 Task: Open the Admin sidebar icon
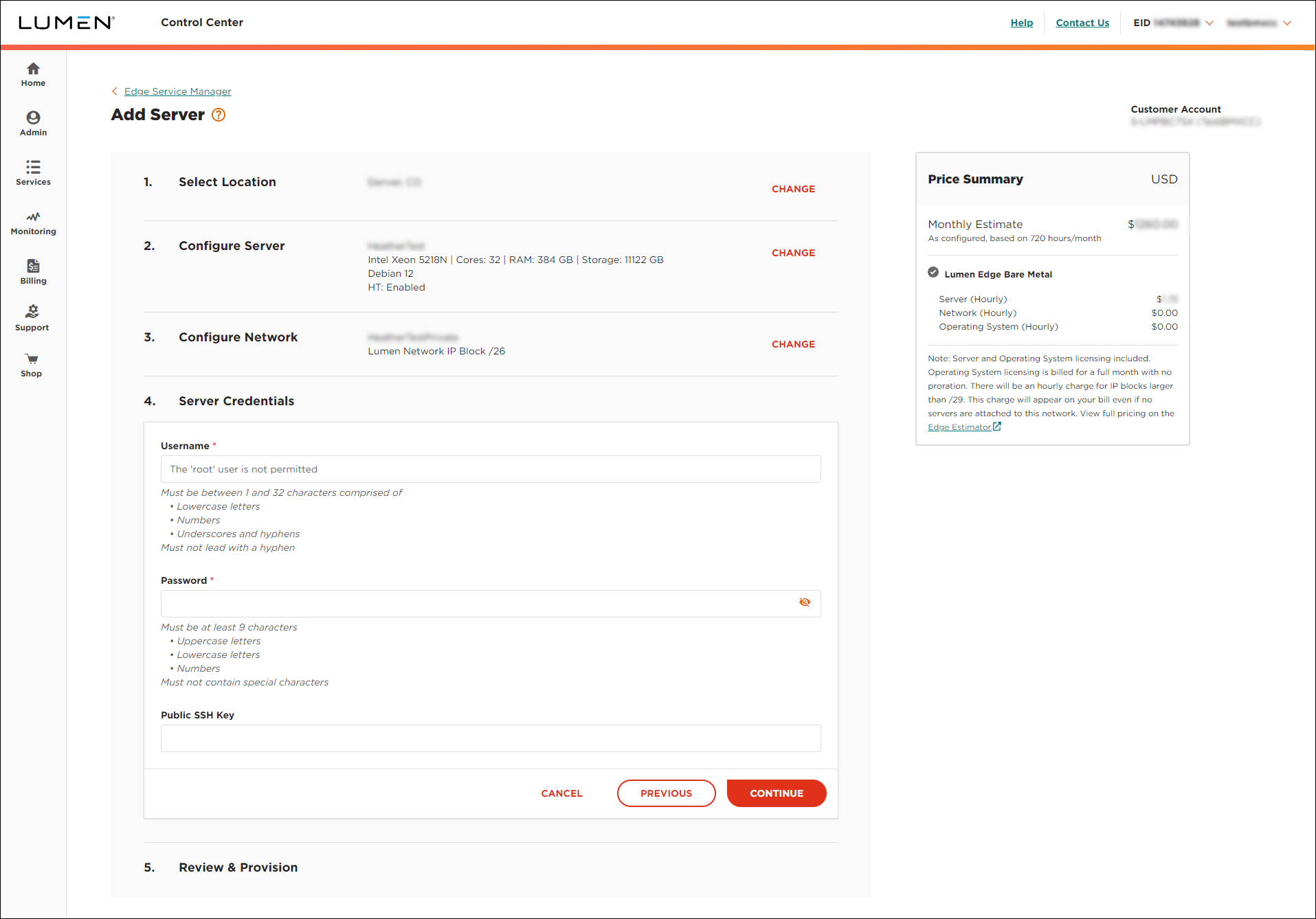[33, 117]
